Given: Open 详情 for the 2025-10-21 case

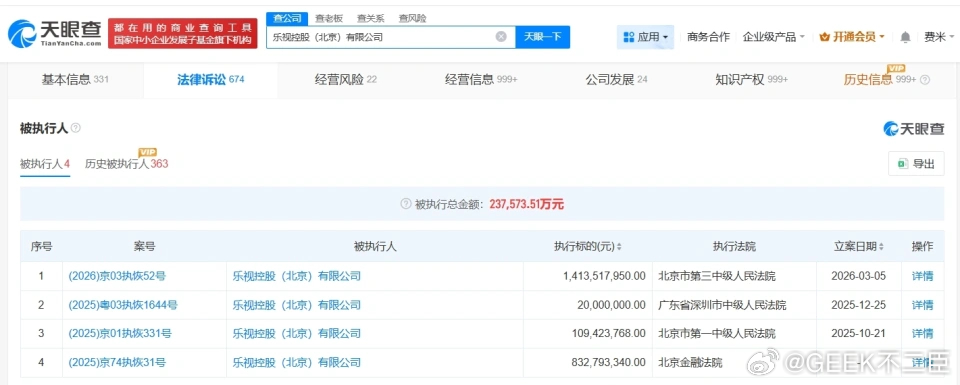Looking at the screenshot, I should tap(923, 334).
